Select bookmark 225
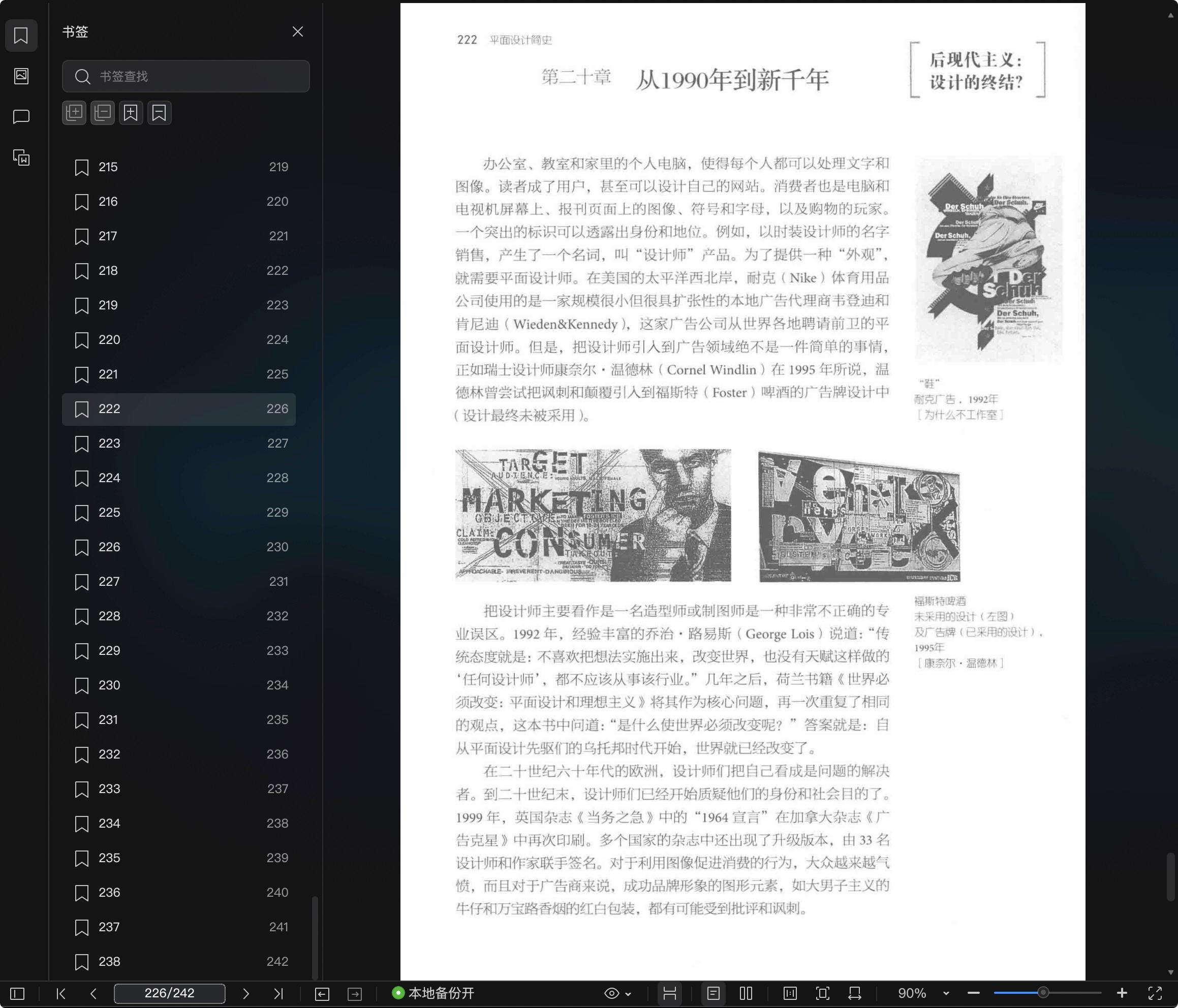The width and height of the screenshot is (1178, 1008). click(178, 513)
